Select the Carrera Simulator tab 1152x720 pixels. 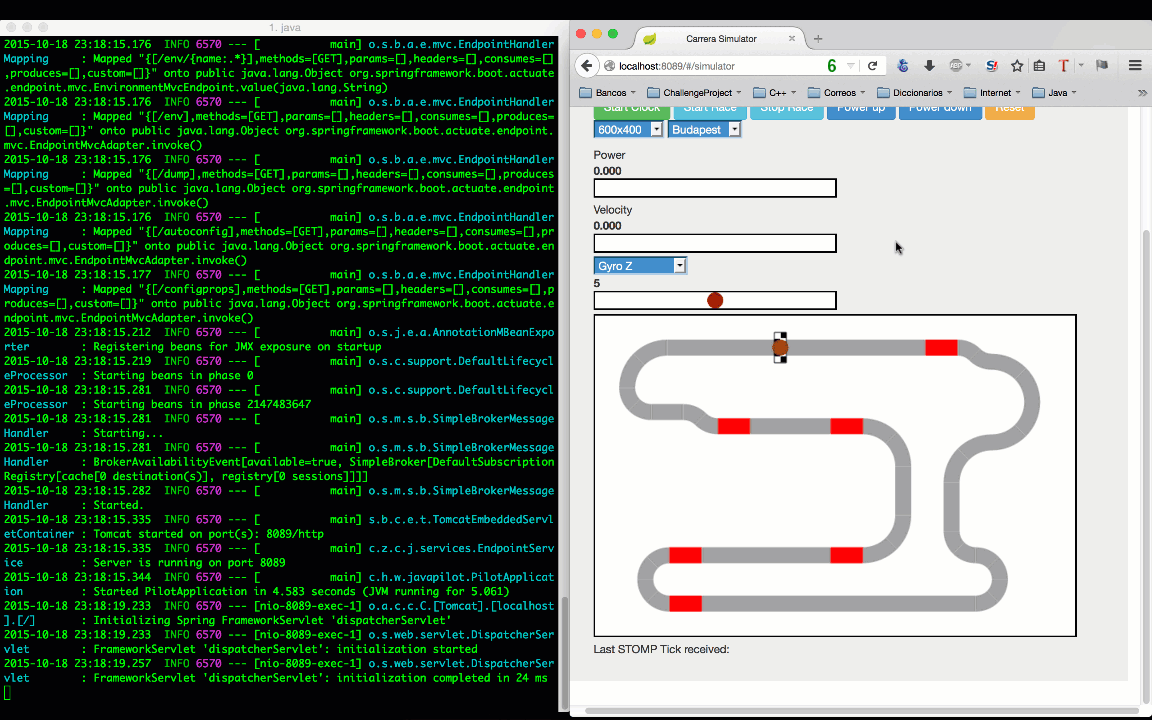coord(720,38)
